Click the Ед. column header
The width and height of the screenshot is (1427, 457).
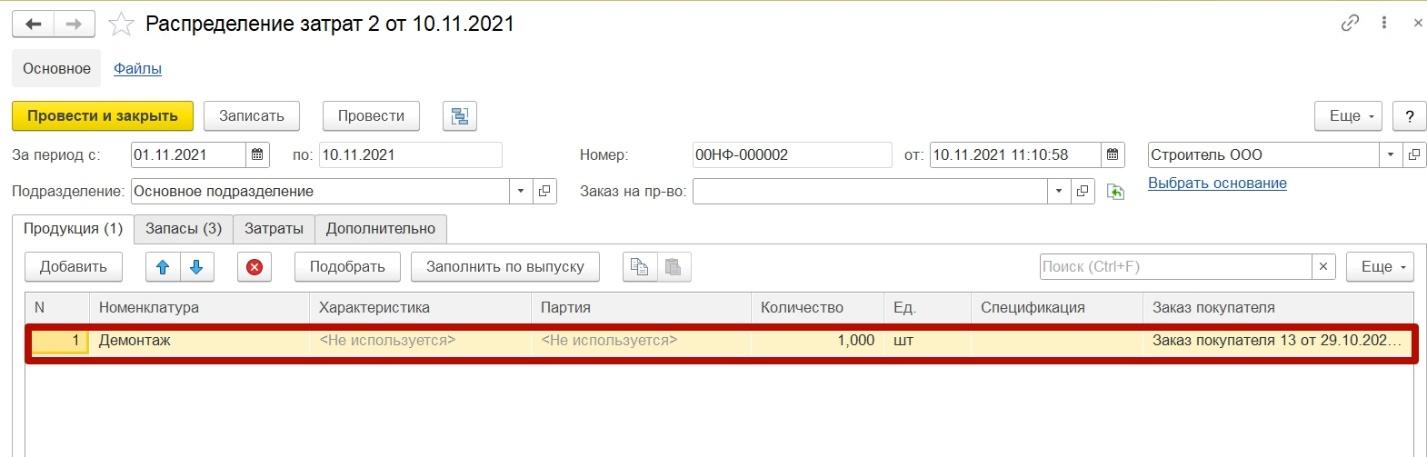click(x=926, y=308)
